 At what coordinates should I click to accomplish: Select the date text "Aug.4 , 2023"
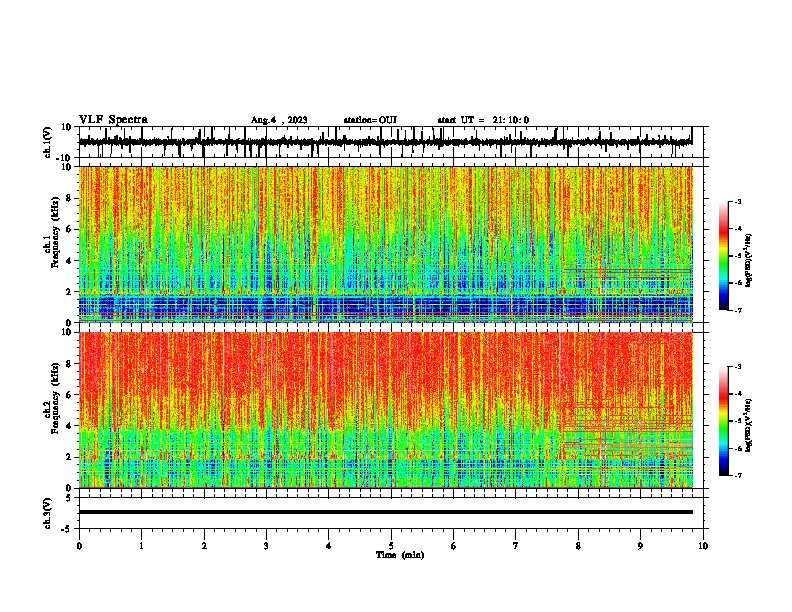click(279, 120)
